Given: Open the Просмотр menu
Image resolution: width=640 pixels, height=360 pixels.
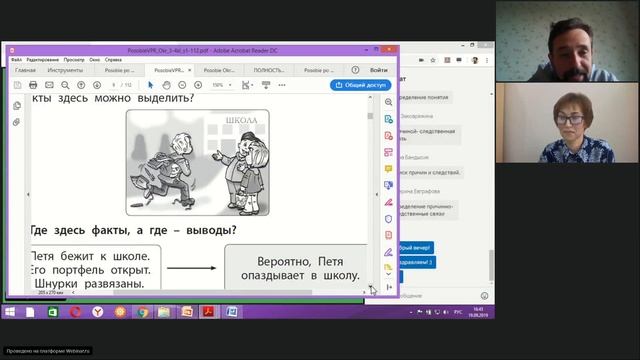Looking at the screenshot, I should coord(74,60).
